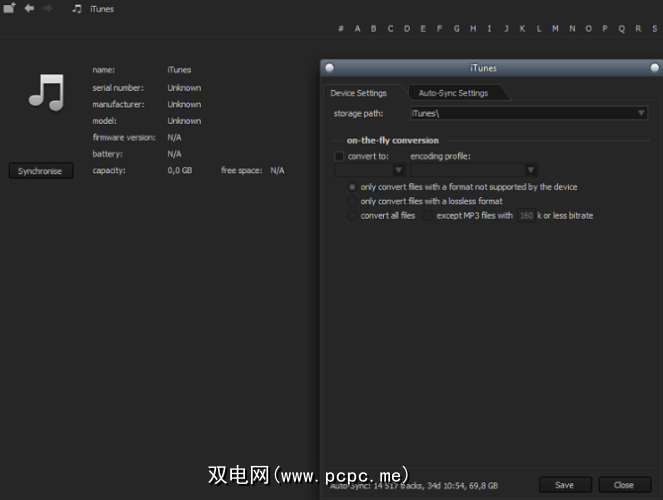Screen dimensions: 663x500
Task: Go forward with the right arrow icon
Action: (x=48, y=8)
